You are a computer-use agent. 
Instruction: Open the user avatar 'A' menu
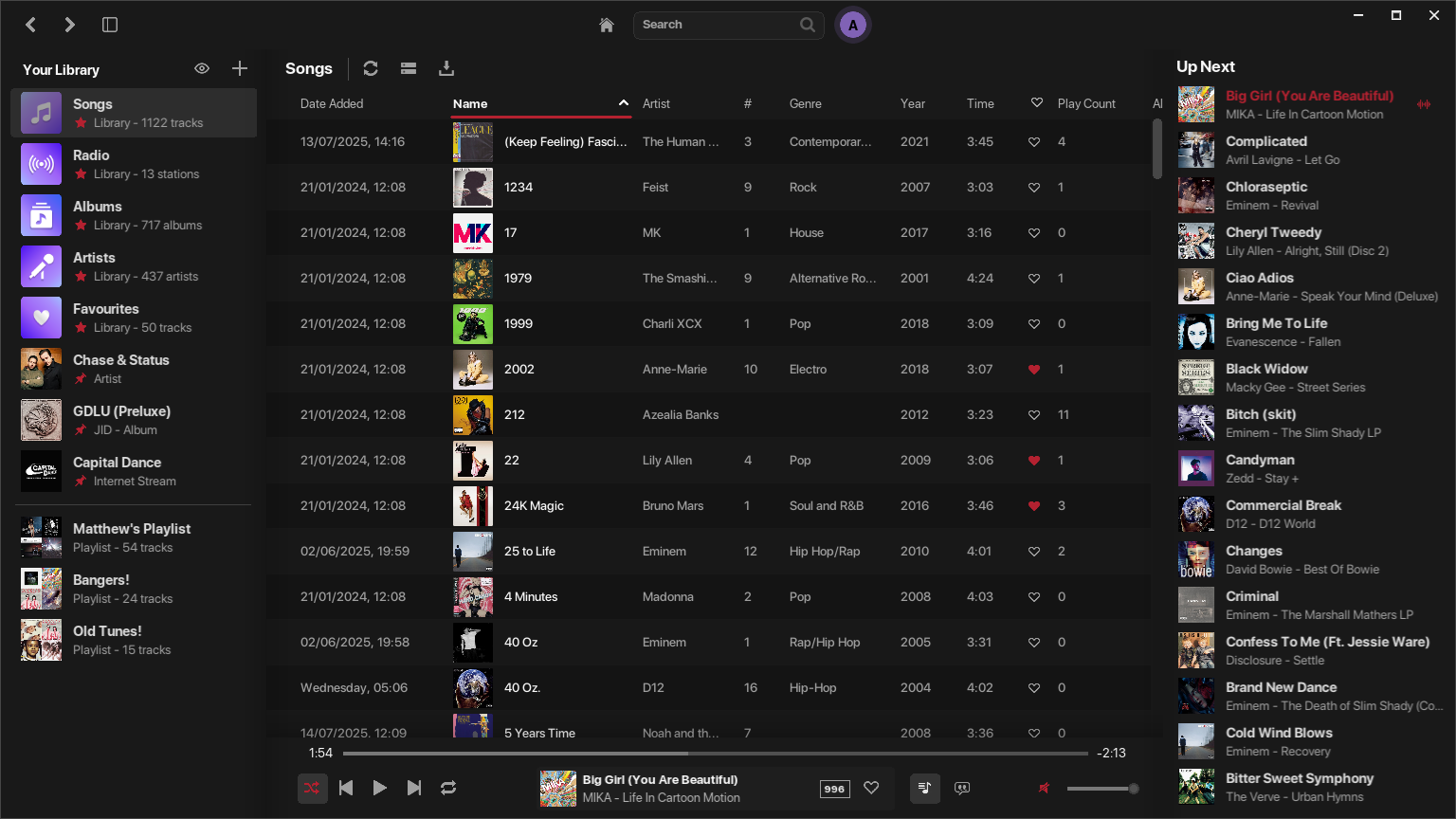coord(853,26)
